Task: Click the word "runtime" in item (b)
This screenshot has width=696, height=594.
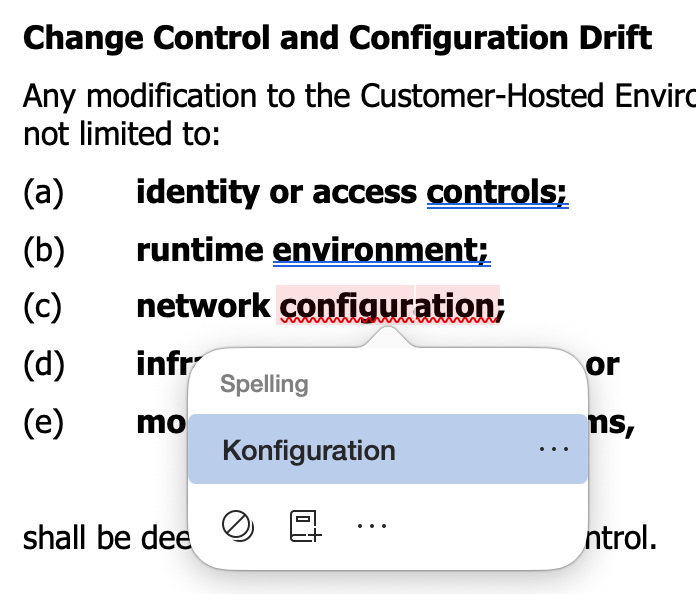Action: pyautogui.click(x=200, y=249)
